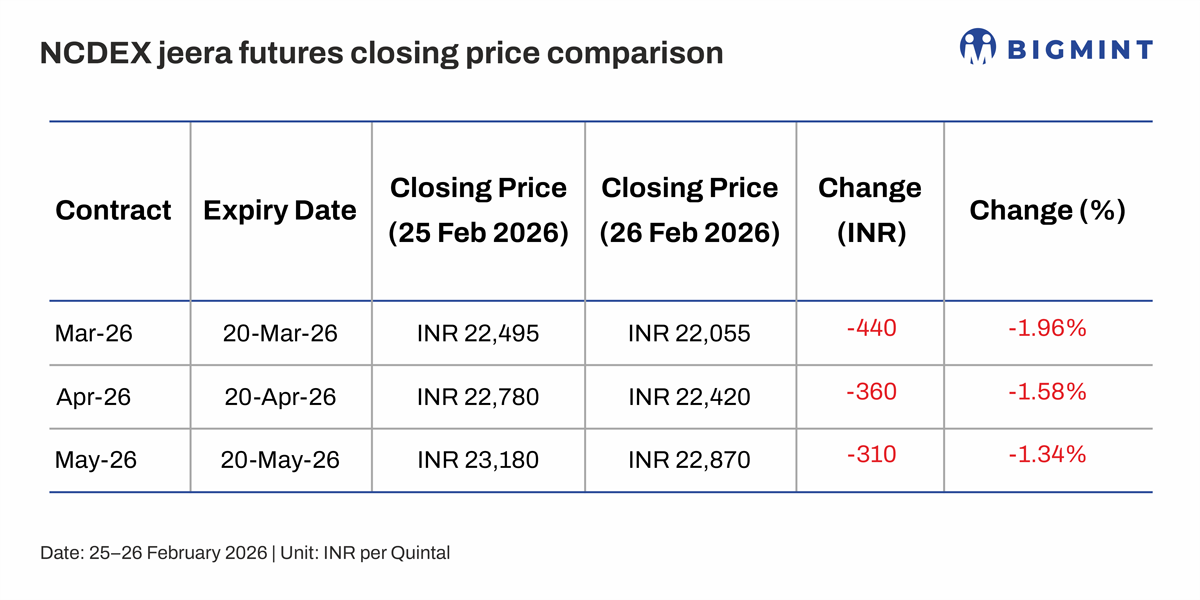This screenshot has width=1200, height=600.
Task: Click the Mar-26 contract row label
Action: 94,333
